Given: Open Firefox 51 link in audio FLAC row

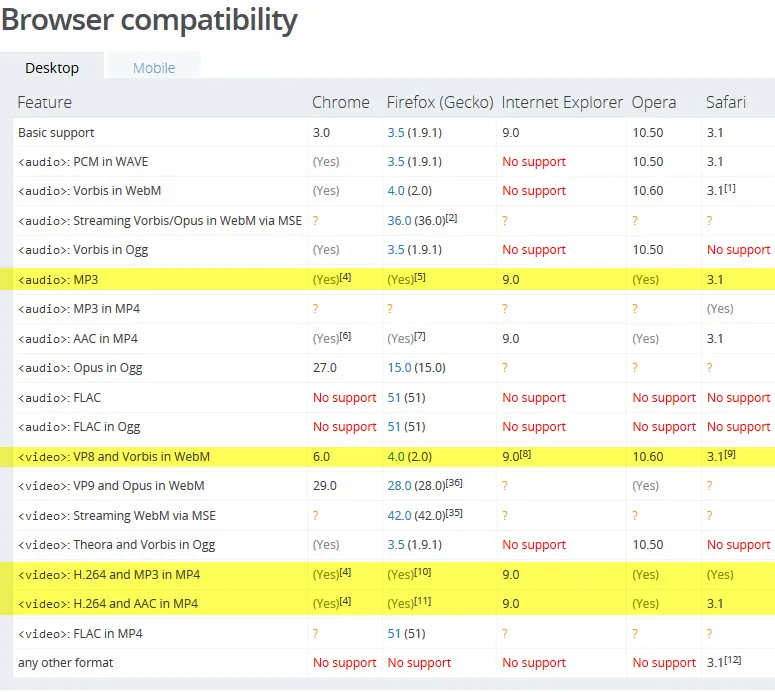Looking at the screenshot, I should pos(394,397).
